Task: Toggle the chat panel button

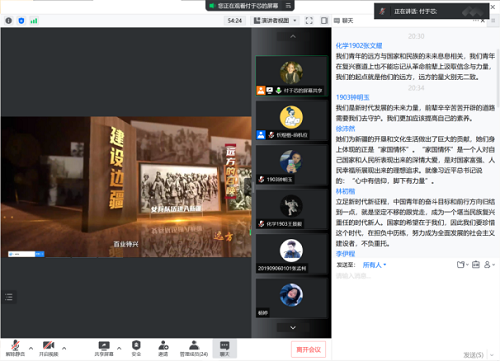Action: click(225, 348)
